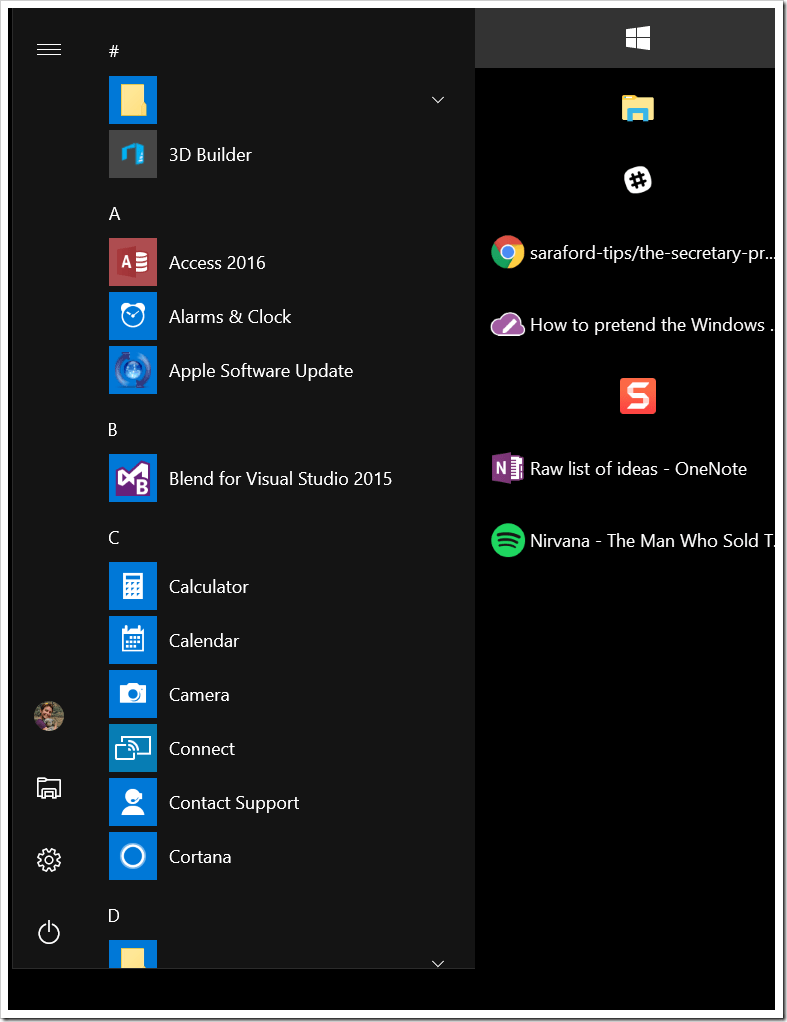Switch to Raw list of ideas OneNote window
Viewport: 787px width, 1022px height.
point(620,469)
